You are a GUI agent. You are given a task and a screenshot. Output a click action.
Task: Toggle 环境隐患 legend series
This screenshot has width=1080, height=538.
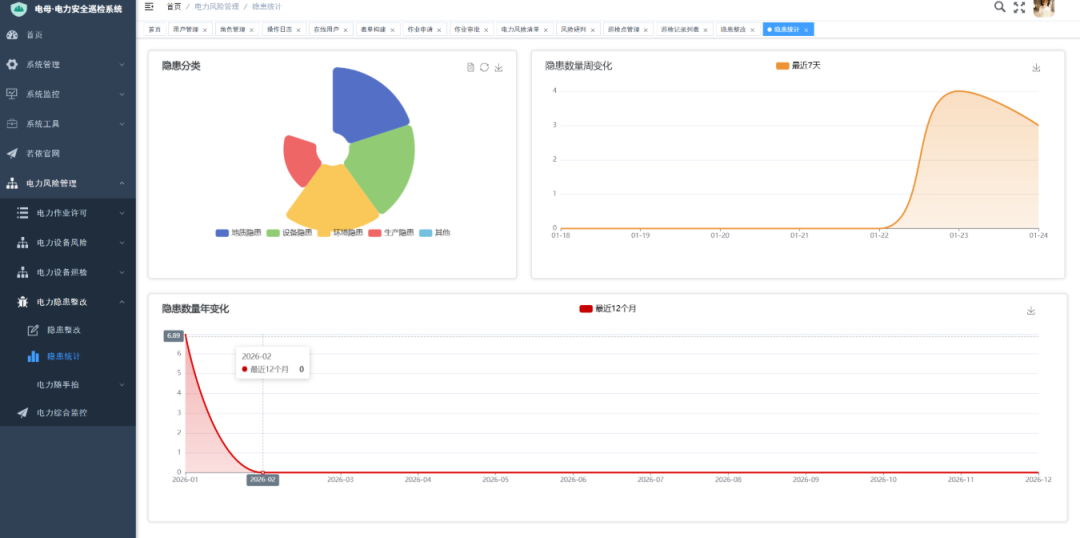coord(340,233)
